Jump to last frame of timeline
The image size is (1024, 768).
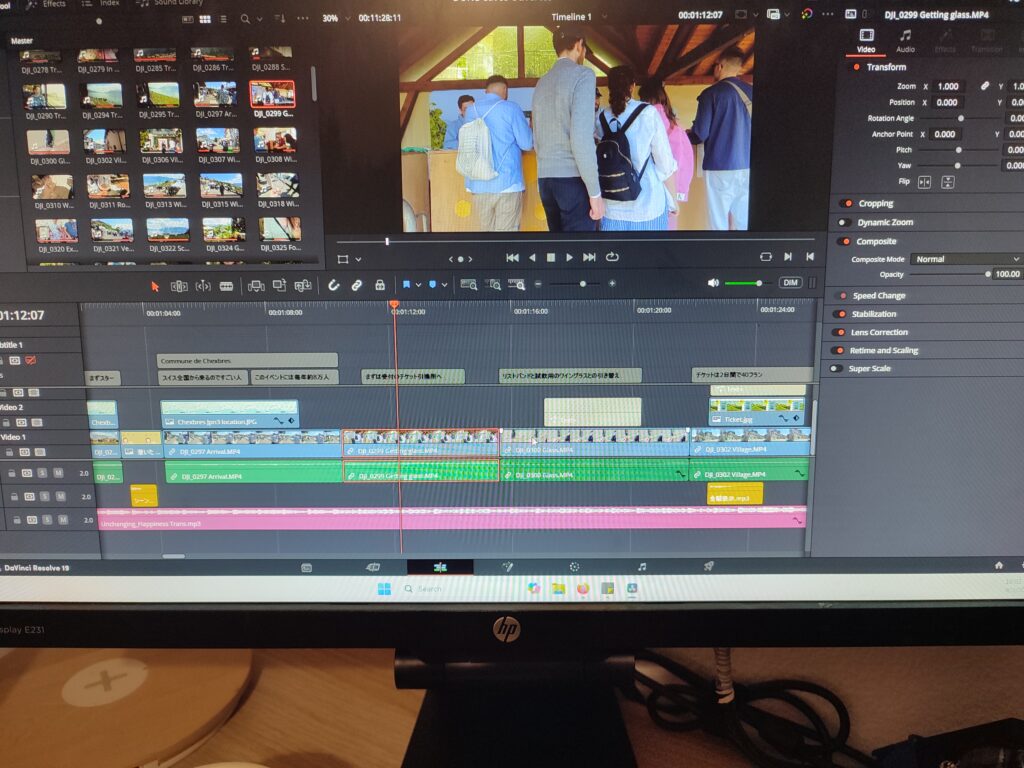[x=589, y=257]
